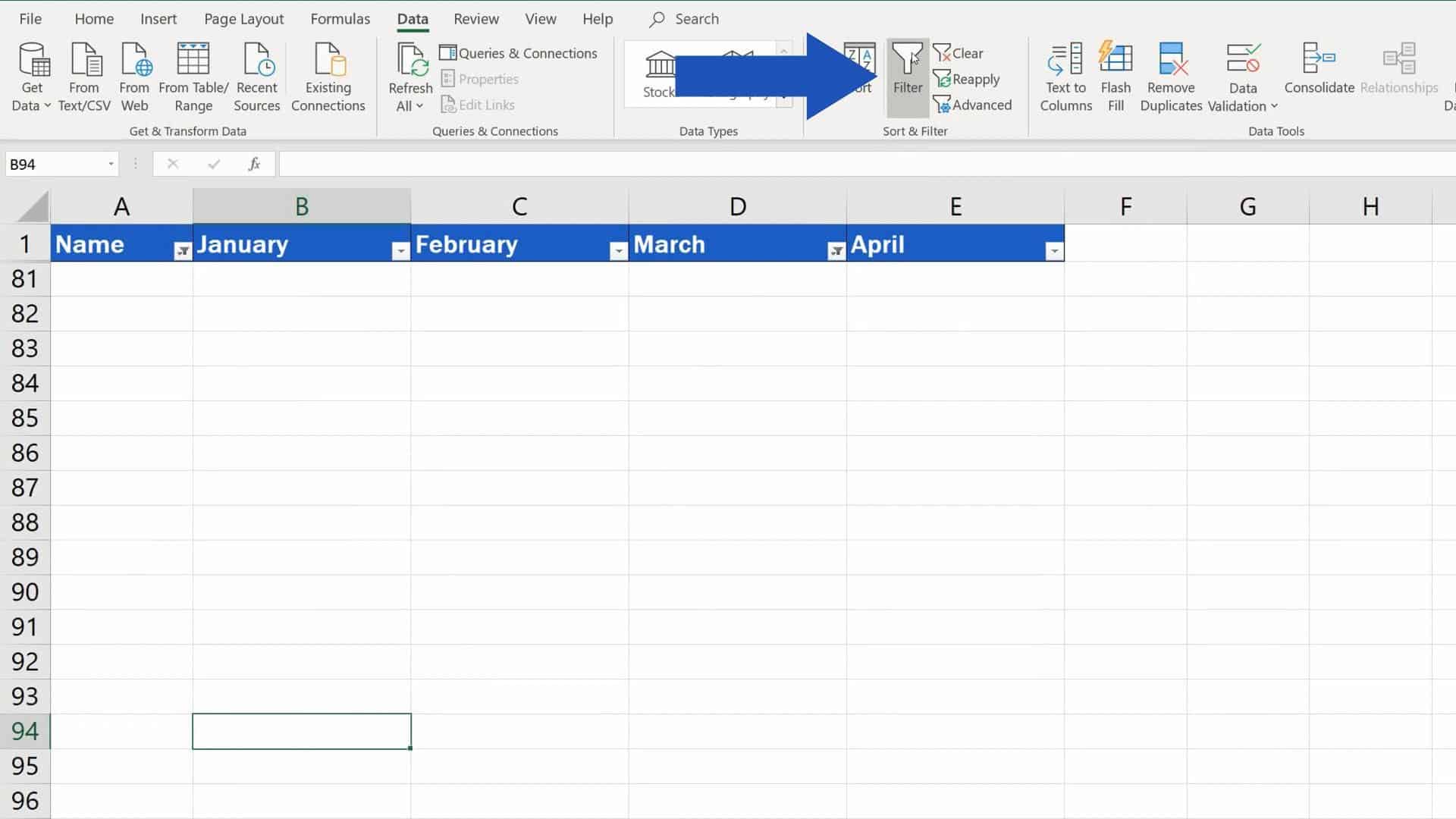Image resolution: width=1456 pixels, height=819 pixels.
Task: Open the Review ribbon tab
Action: pos(475,18)
